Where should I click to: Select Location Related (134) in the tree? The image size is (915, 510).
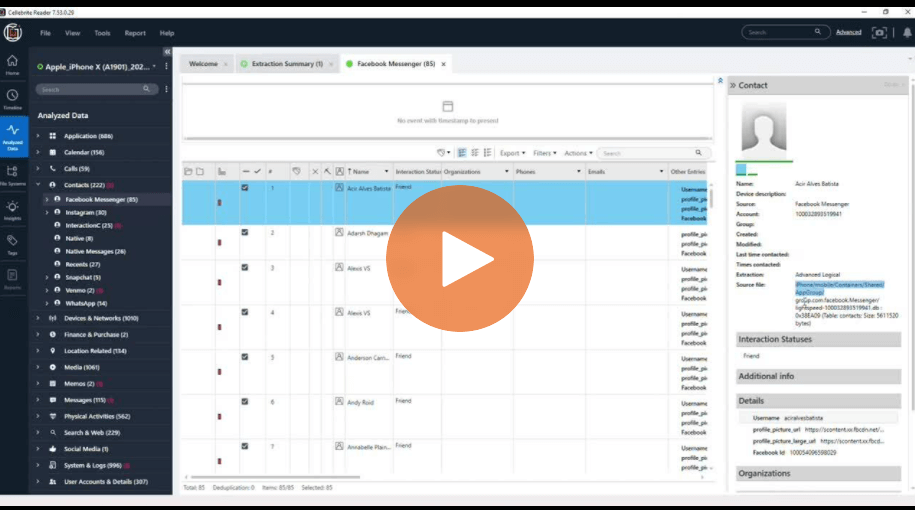click(95, 351)
